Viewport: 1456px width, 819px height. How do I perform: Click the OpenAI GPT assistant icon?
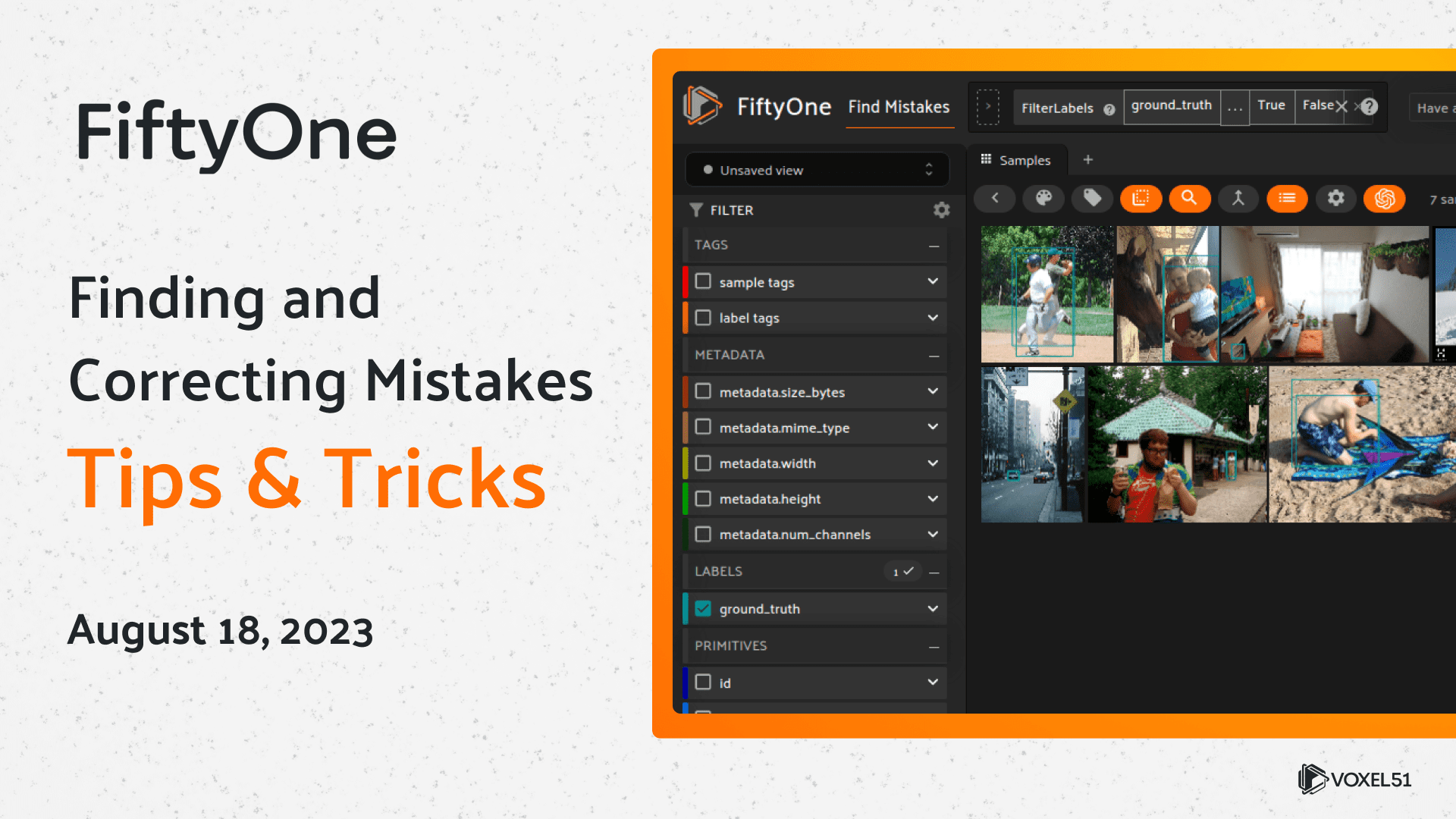pyautogui.click(x=1384, y=199)
